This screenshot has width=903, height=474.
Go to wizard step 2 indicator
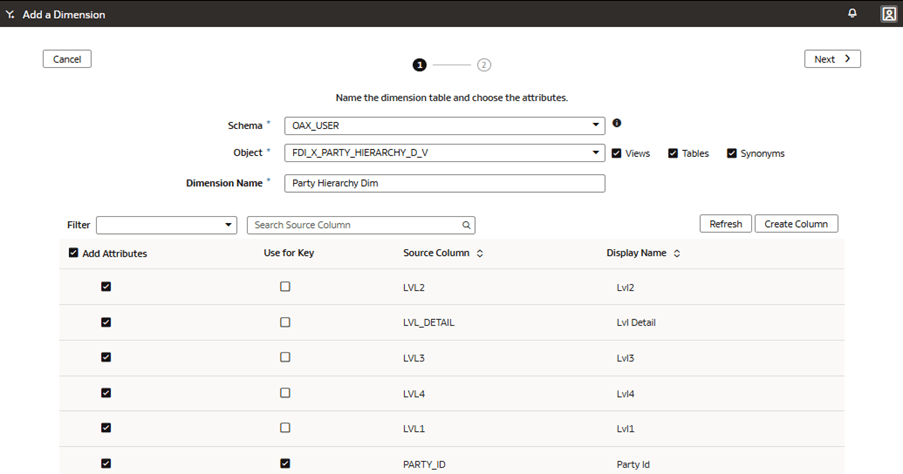484,65
